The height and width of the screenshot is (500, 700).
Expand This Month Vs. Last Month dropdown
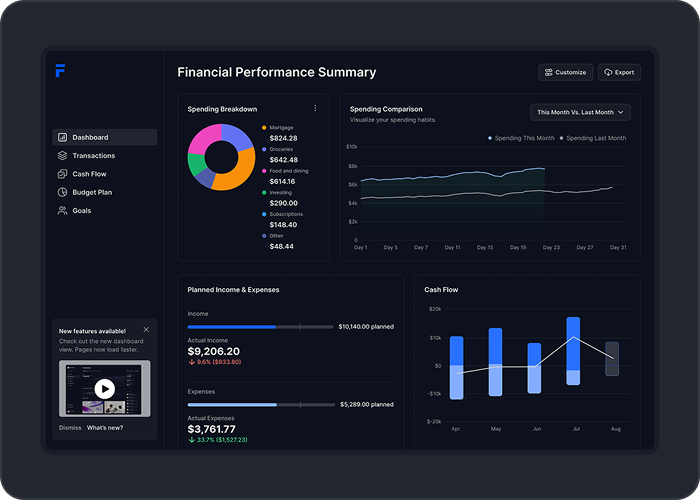(581, 113)
